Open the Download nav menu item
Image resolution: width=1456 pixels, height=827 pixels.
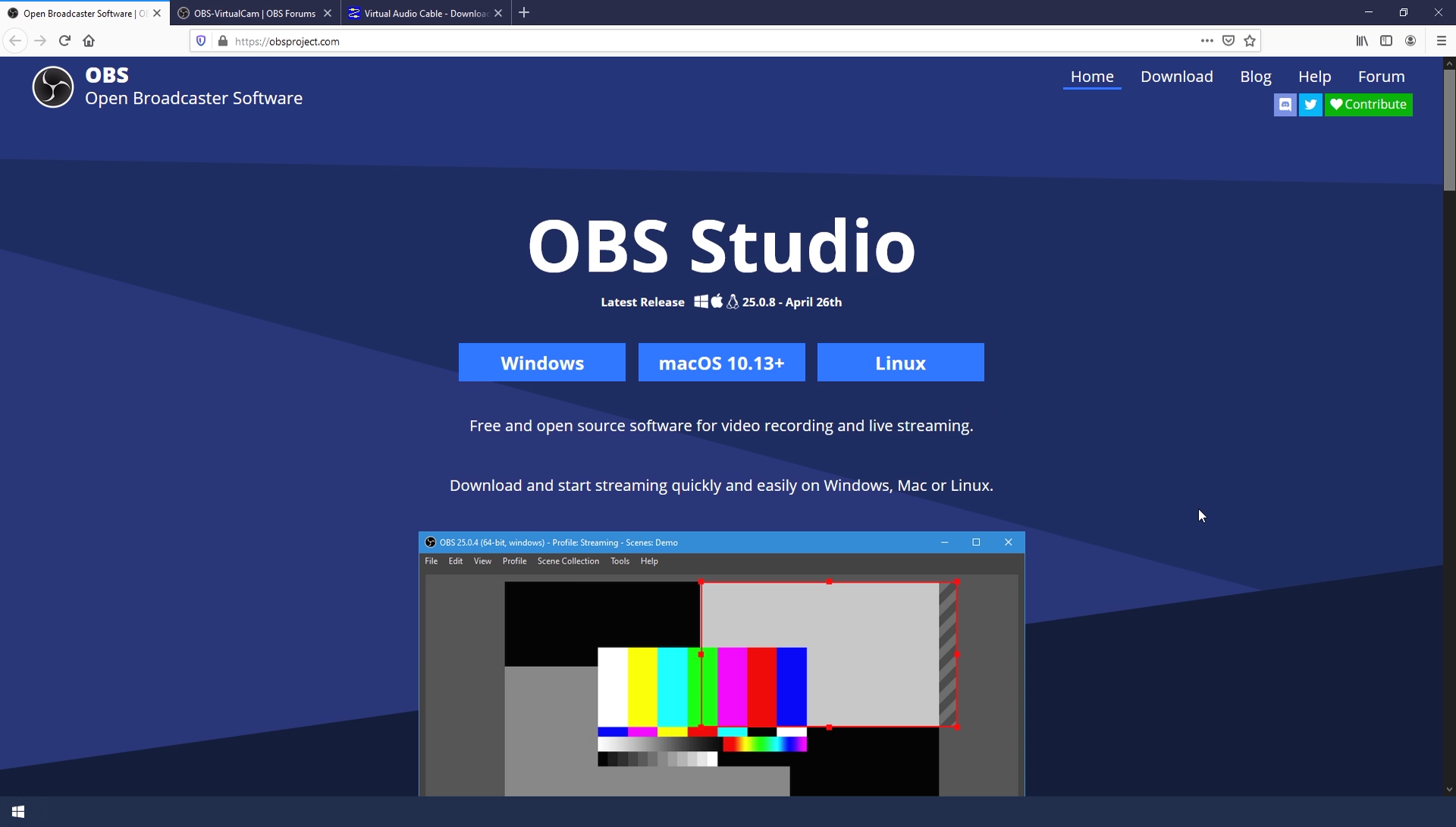1176,77
